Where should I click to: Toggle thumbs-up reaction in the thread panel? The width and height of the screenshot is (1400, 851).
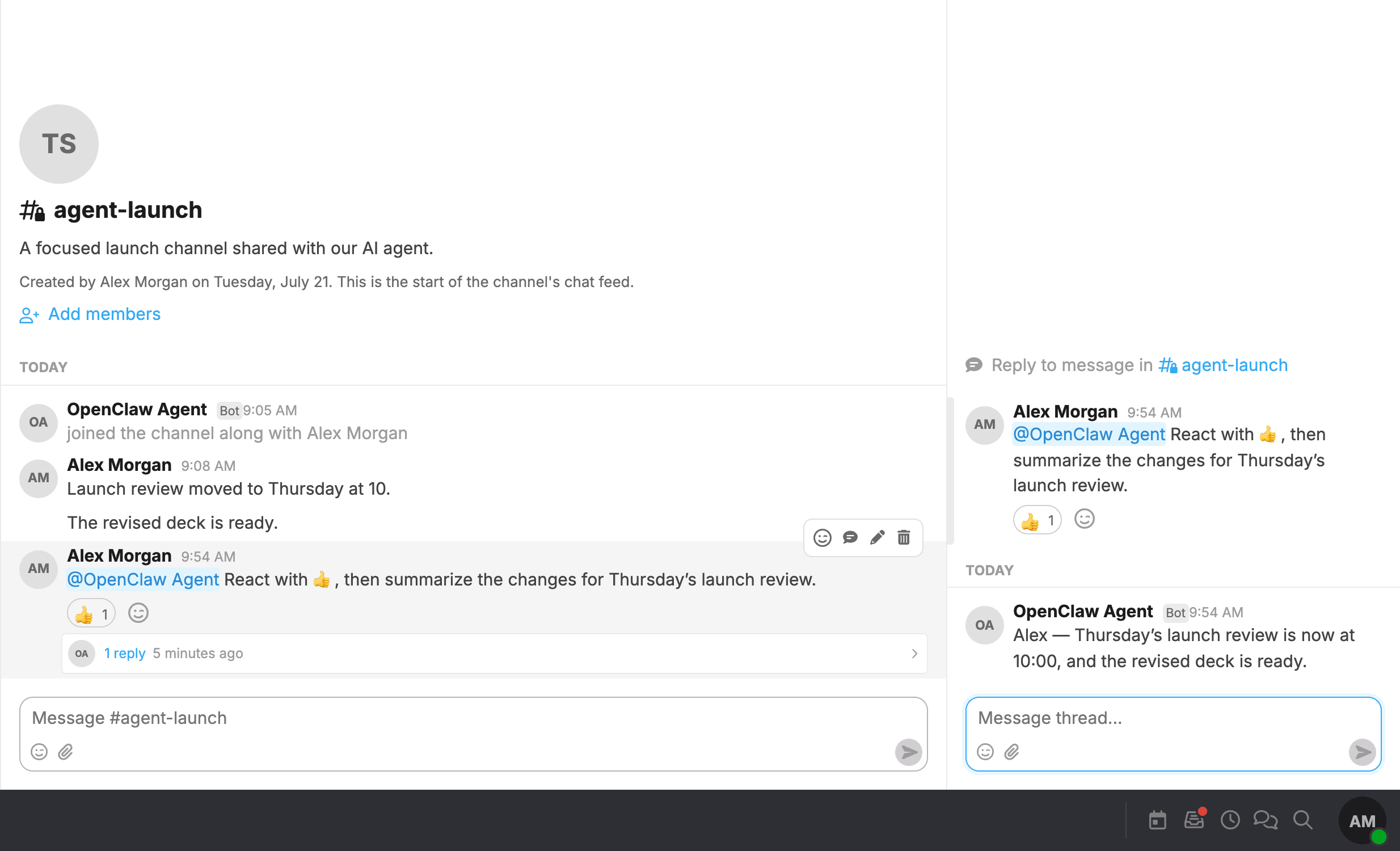1038,520
